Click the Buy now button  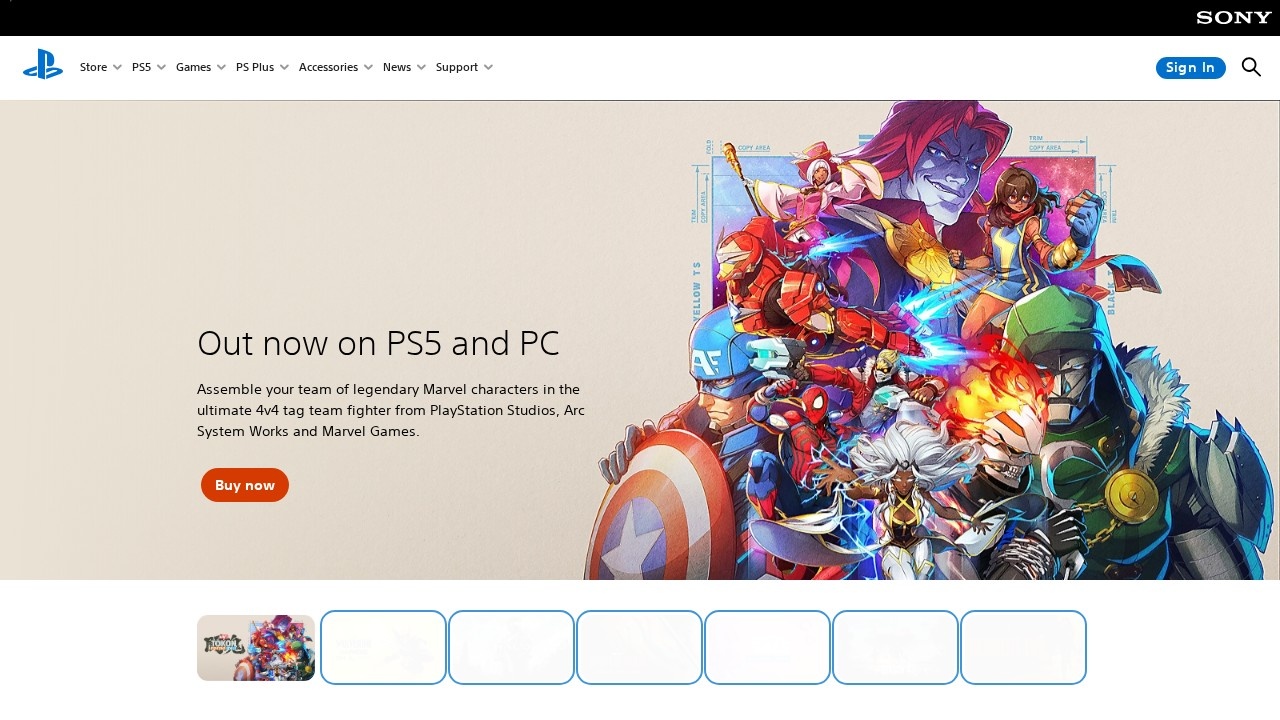[245, 485]
